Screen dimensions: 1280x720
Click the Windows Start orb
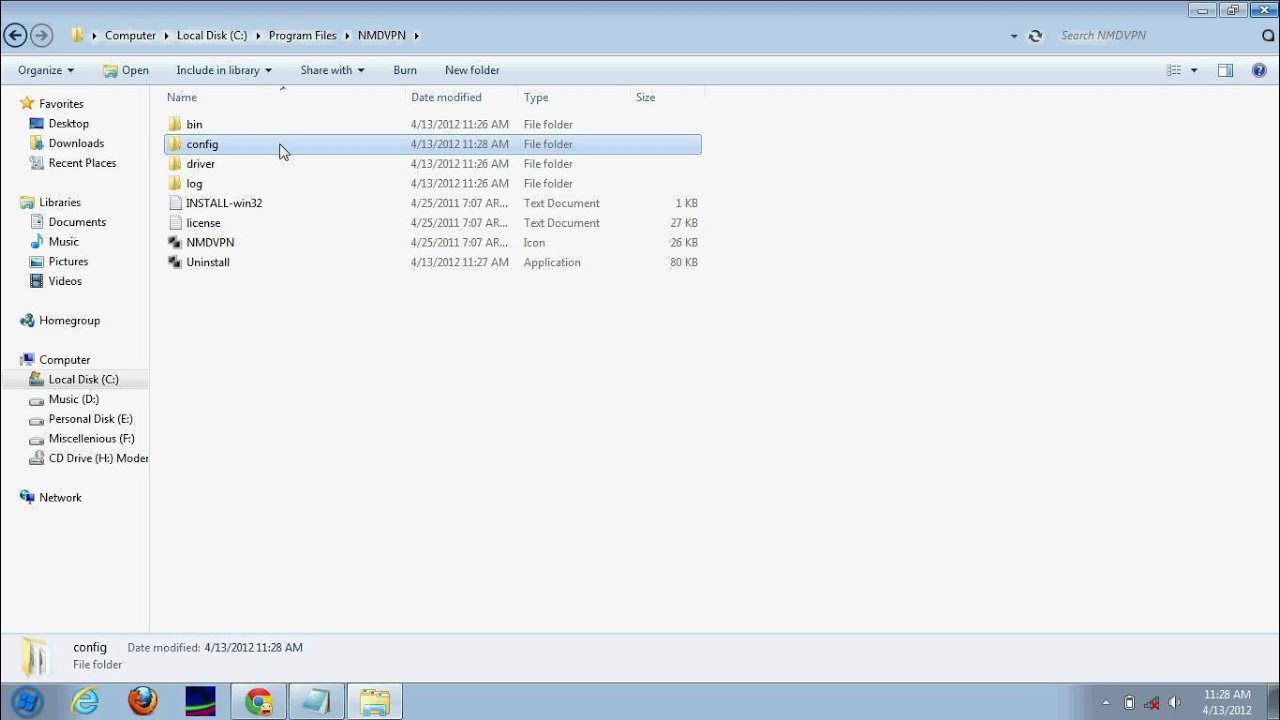click(x=25, y=701)
